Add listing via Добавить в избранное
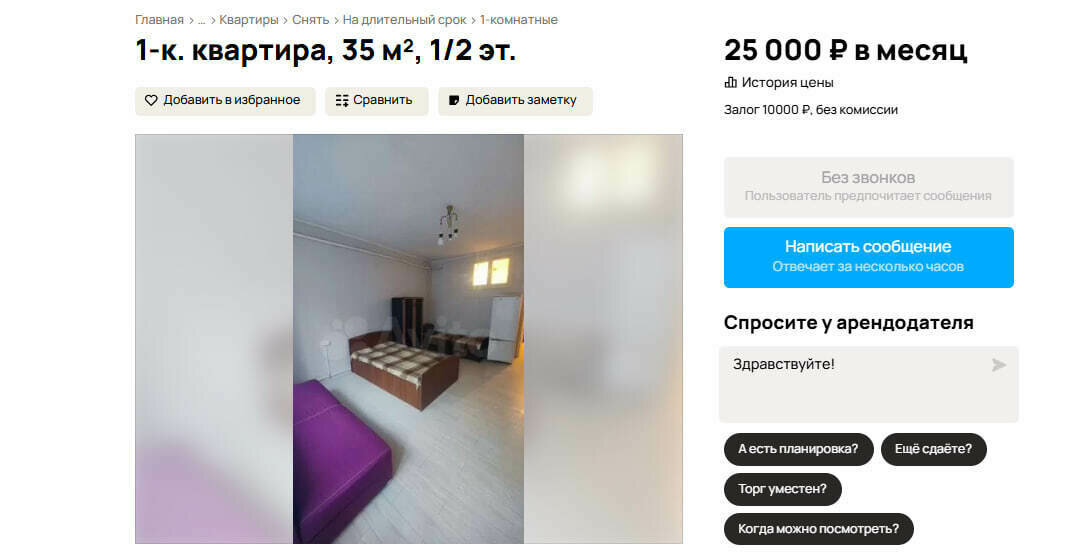 (225, 101)
